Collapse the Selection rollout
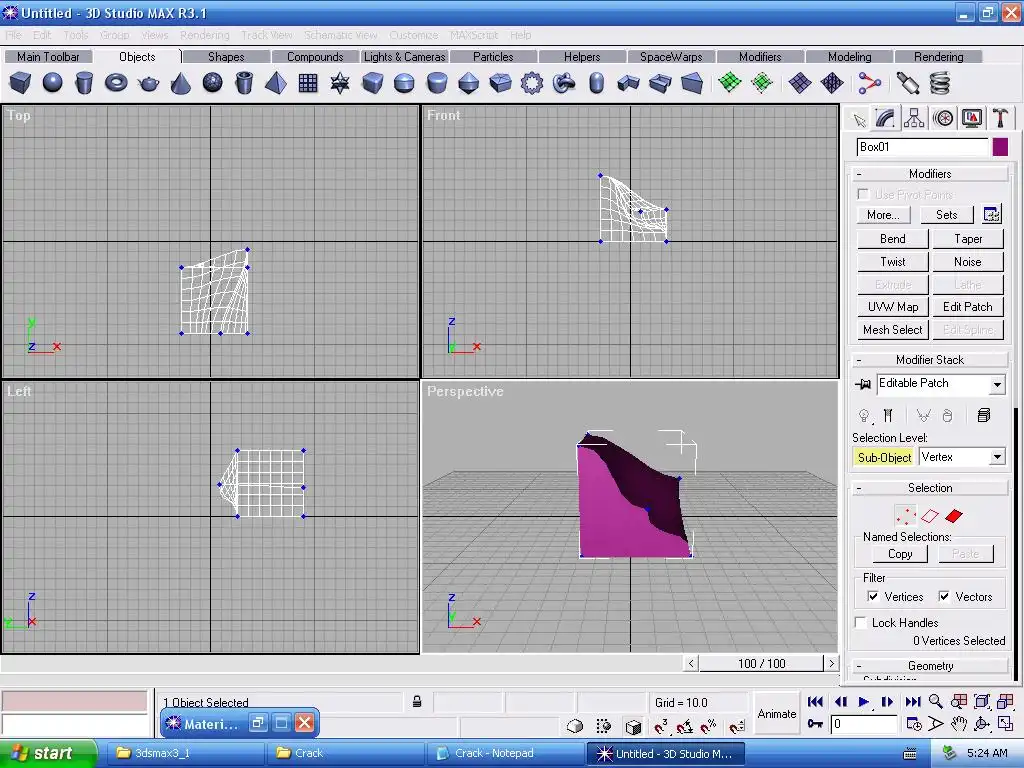Image resolution: width=1024 pixels, height=768 pixels. (930, 488)
